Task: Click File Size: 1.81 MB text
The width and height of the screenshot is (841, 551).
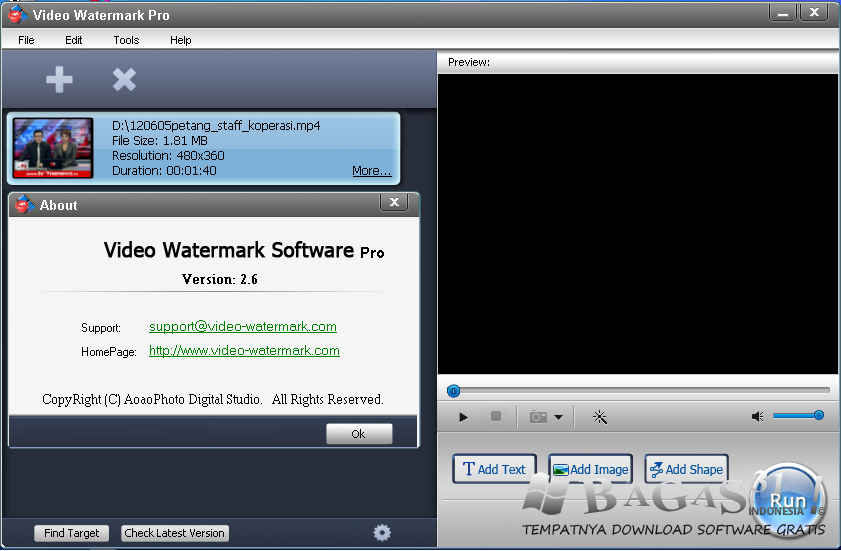Action: tap(159, 141)
